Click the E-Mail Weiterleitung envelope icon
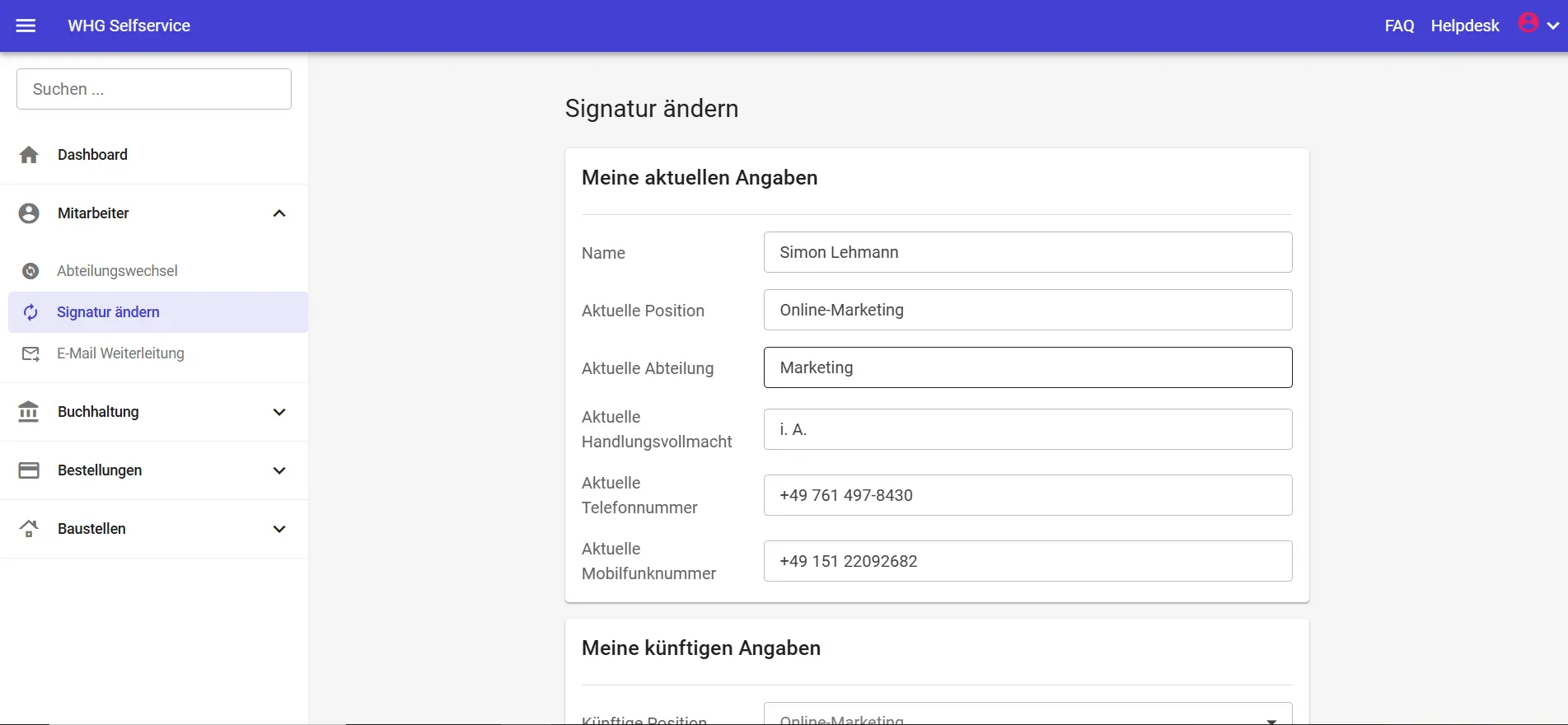The height and width of the screenshot is (725, 1568). point(30,353)
